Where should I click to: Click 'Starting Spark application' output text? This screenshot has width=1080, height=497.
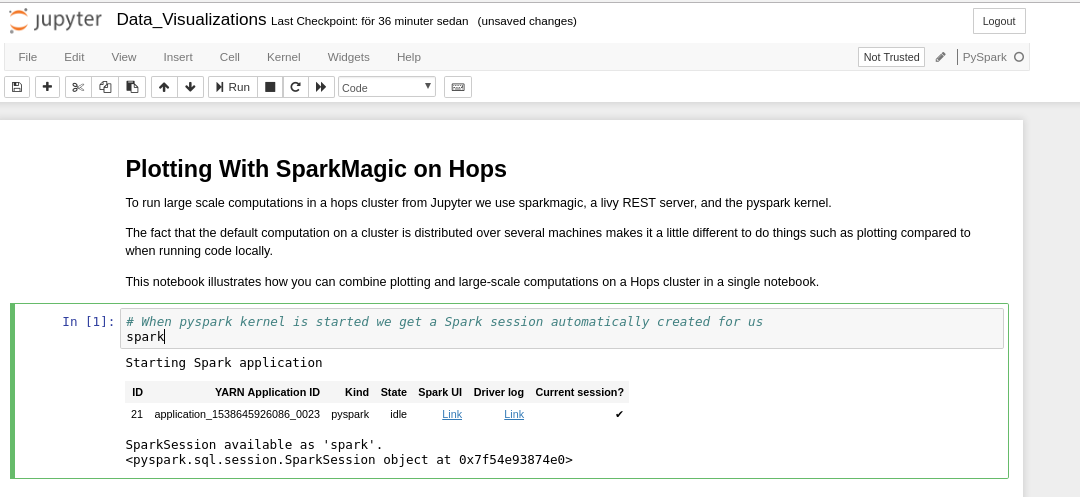coord(224,363)
